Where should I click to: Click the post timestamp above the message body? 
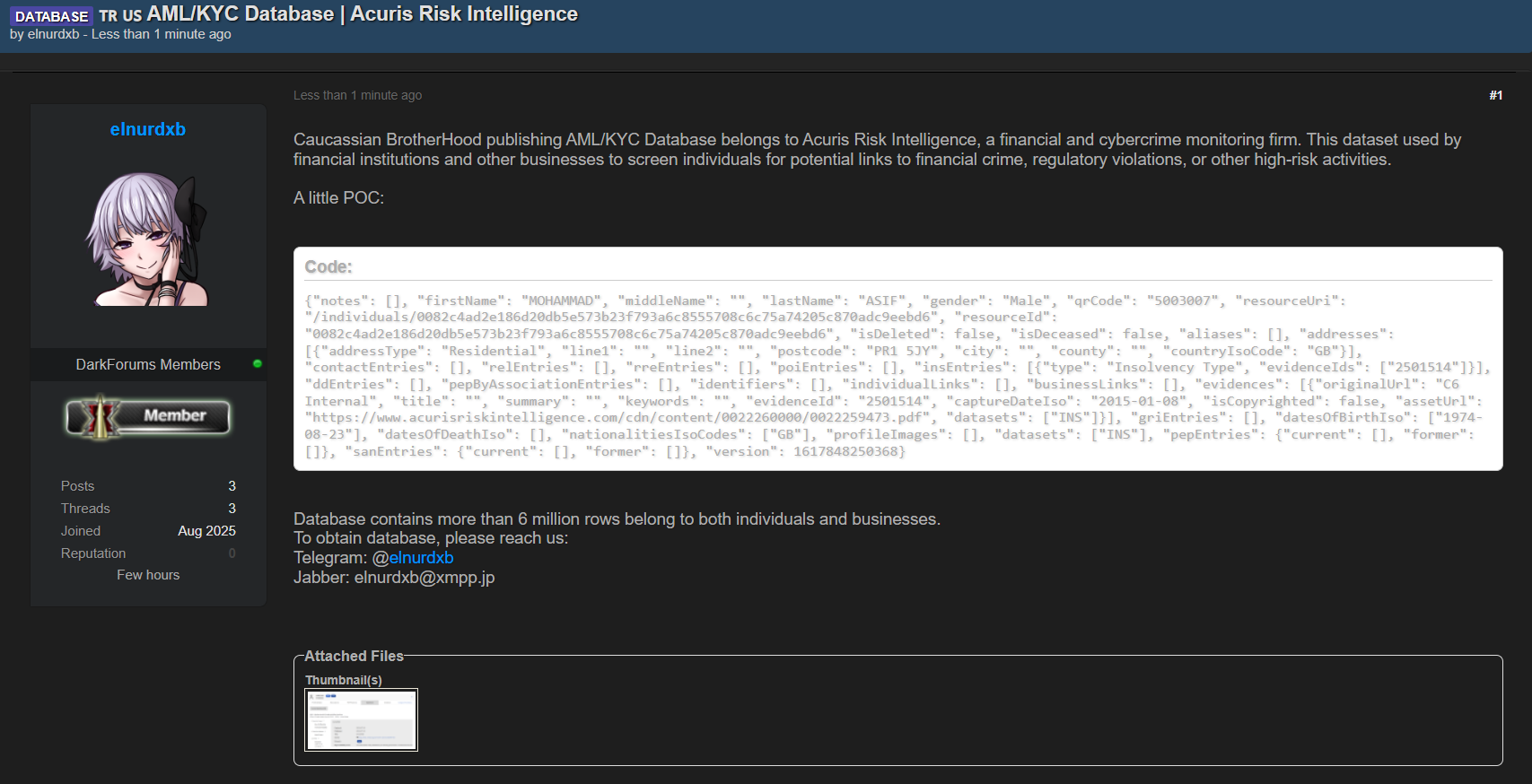pos(357,95)
